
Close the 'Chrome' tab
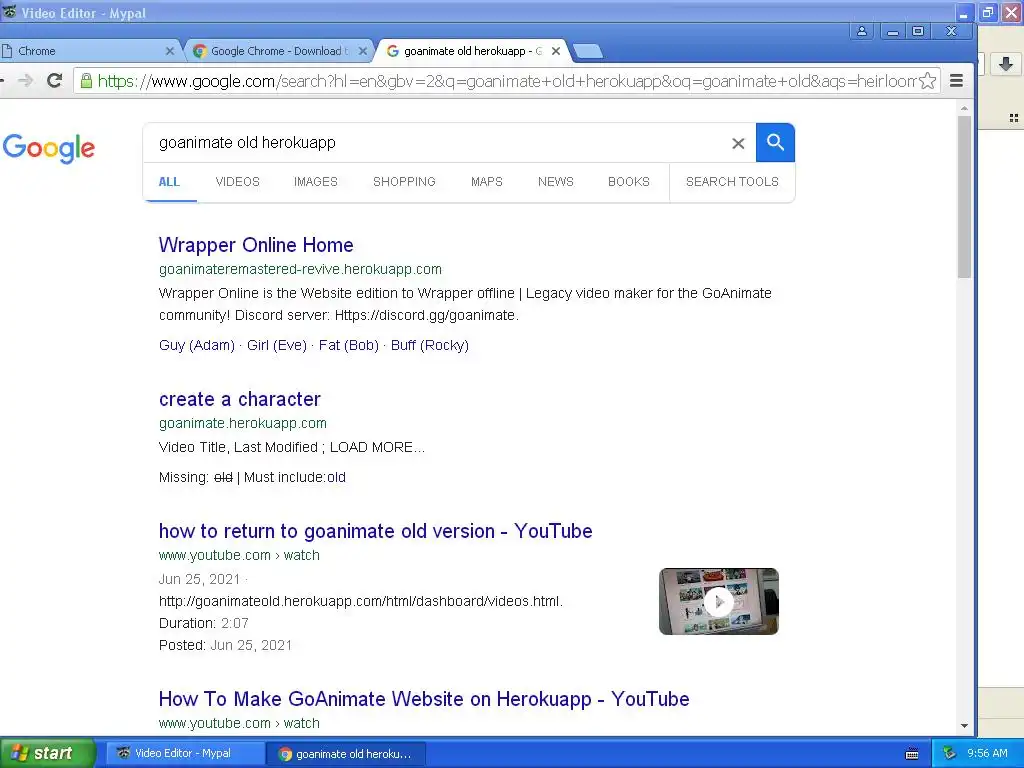[x=170, y=51]
